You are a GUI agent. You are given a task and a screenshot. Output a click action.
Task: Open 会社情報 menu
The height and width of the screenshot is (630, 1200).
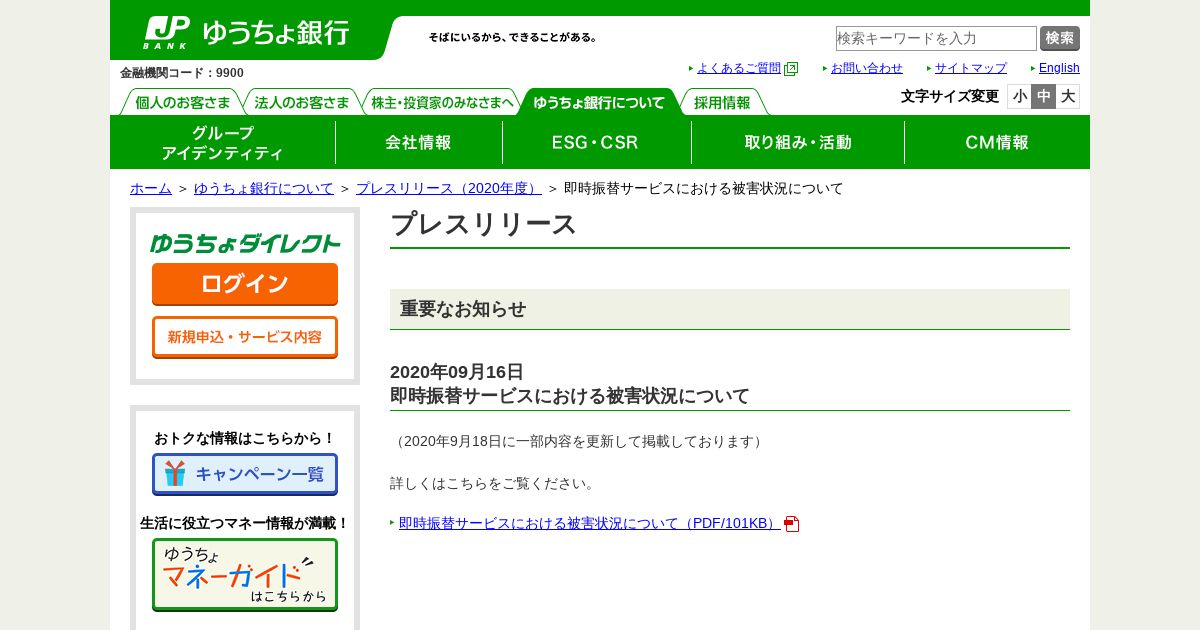click(x=419, y=143)
